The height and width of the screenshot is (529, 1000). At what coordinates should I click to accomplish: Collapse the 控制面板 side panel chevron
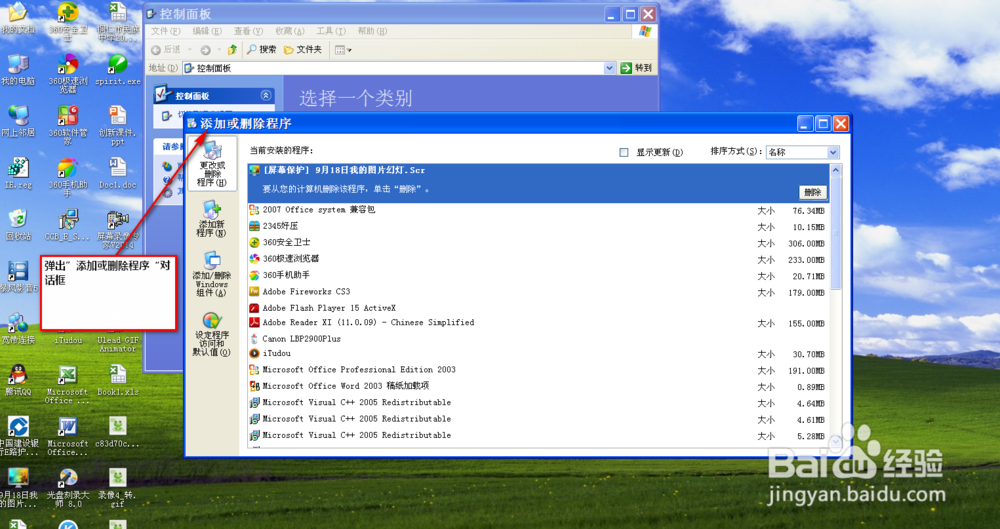tap(266, 96)
